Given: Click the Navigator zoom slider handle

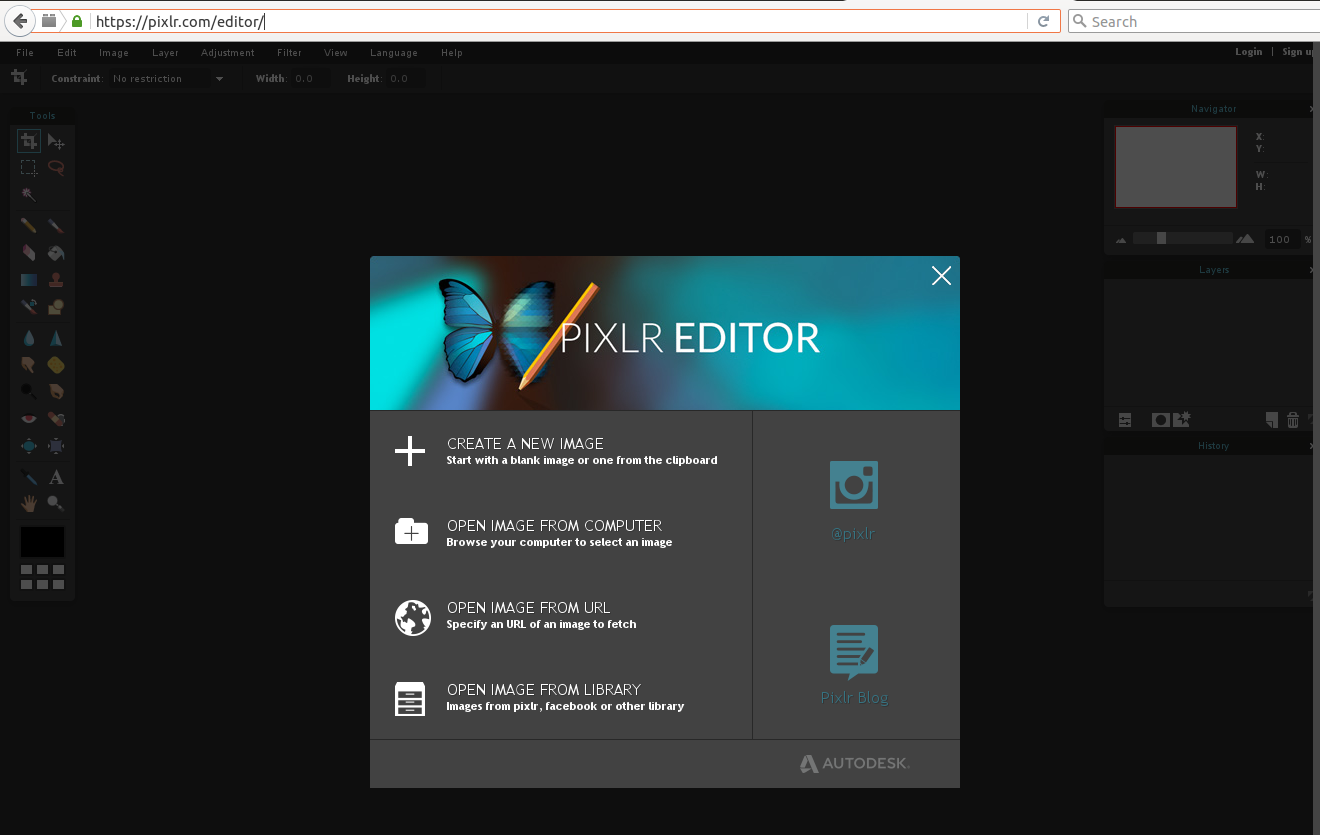Looking at the screenshot, I should pos(1161,239).
